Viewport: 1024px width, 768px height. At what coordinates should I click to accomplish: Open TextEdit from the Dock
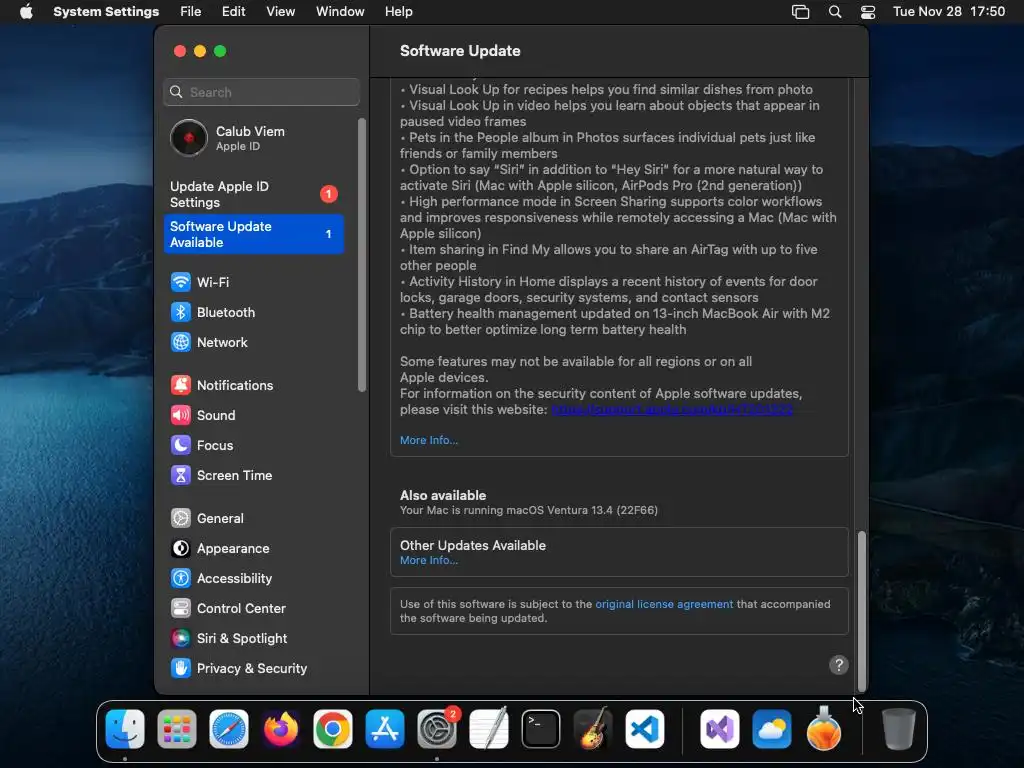(x=488, y=729)
